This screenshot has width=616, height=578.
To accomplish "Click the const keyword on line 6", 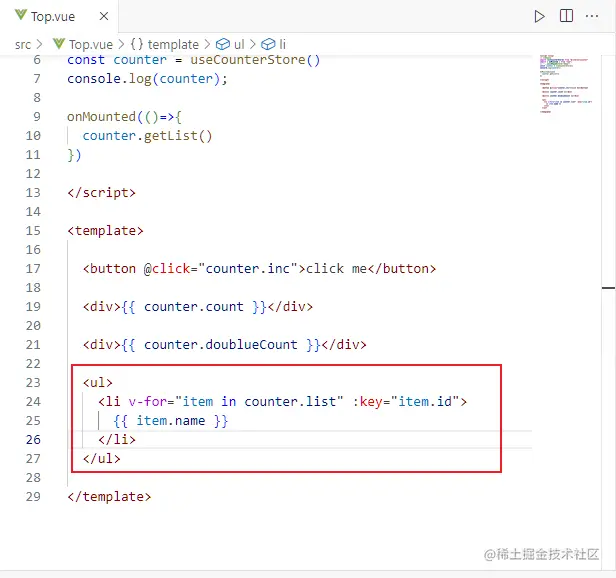I will point(86,60).
